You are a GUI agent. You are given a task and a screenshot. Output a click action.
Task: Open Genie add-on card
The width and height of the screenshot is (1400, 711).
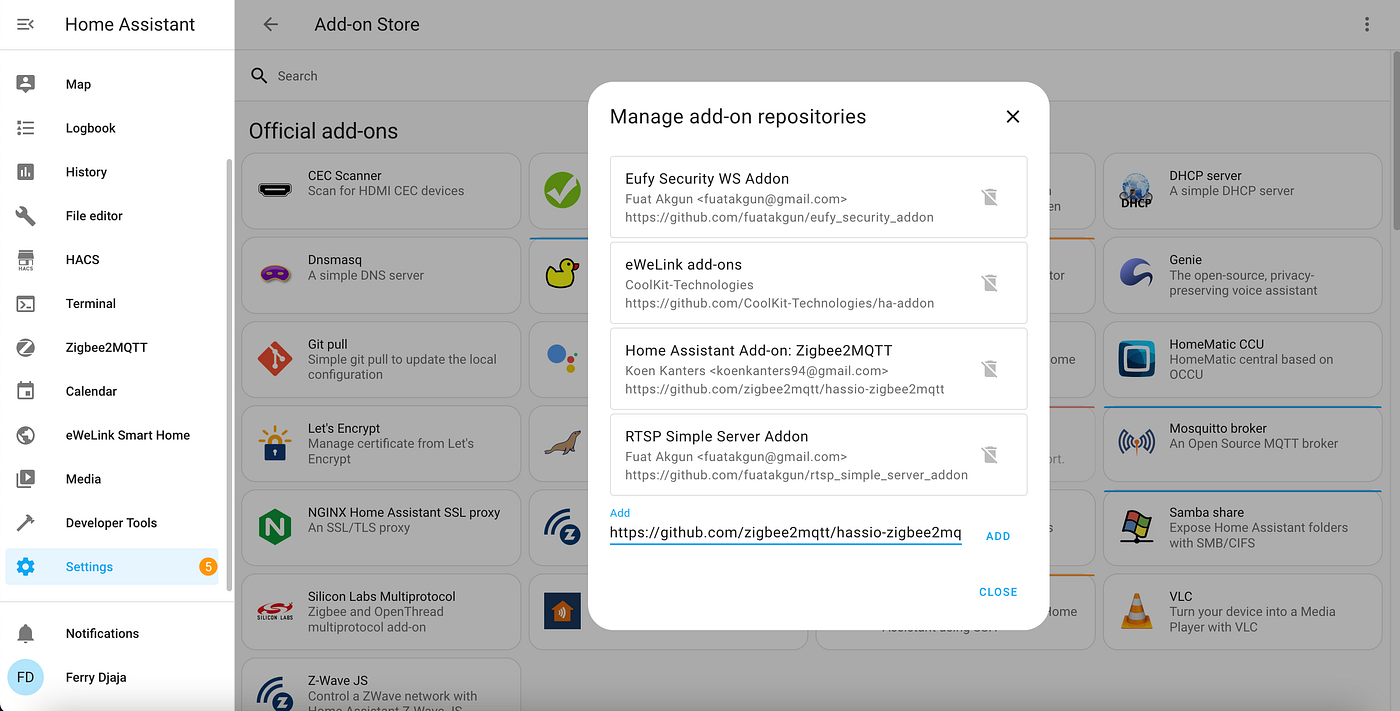[1243, 275]
